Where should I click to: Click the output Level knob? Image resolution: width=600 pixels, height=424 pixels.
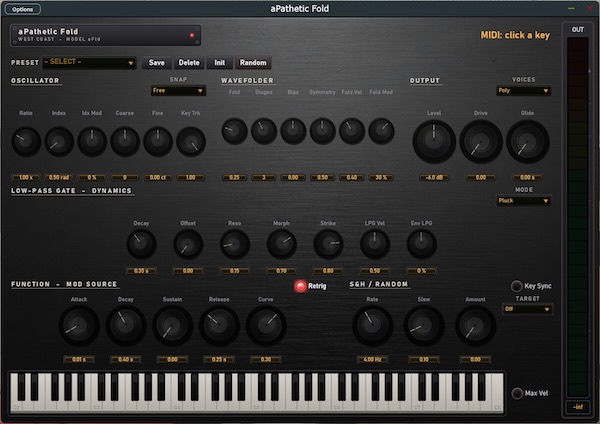[434, 142]
